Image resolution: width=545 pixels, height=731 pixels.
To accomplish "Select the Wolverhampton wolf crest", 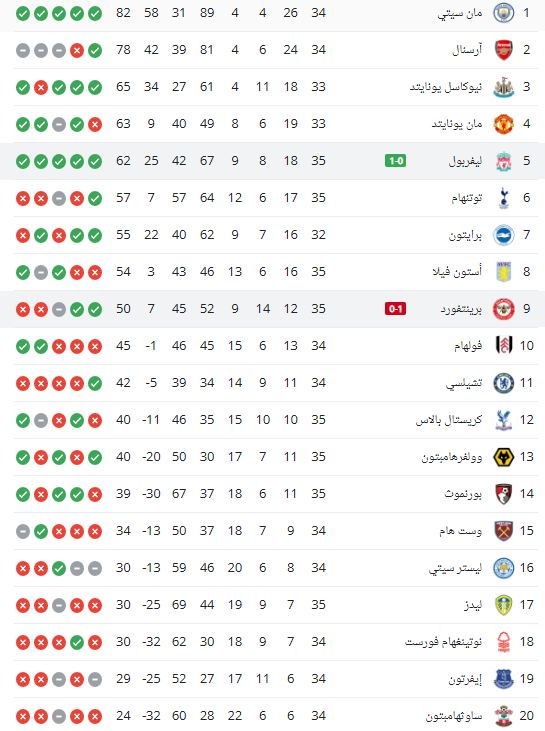I will (x=504, y=457).
